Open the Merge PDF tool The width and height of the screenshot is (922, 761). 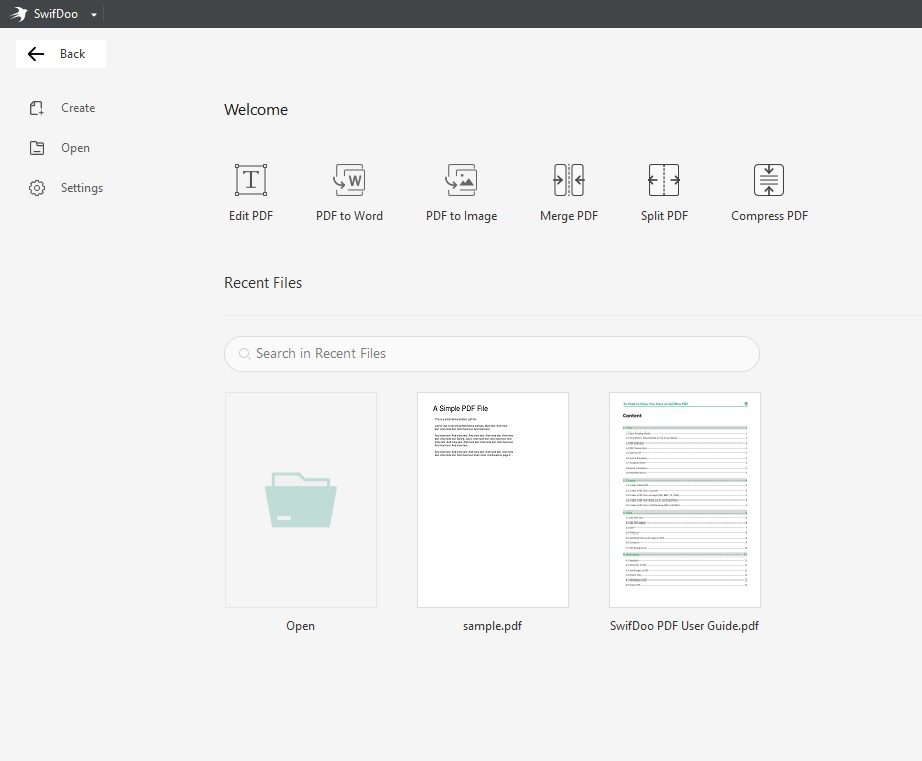(x=569, y=192)
